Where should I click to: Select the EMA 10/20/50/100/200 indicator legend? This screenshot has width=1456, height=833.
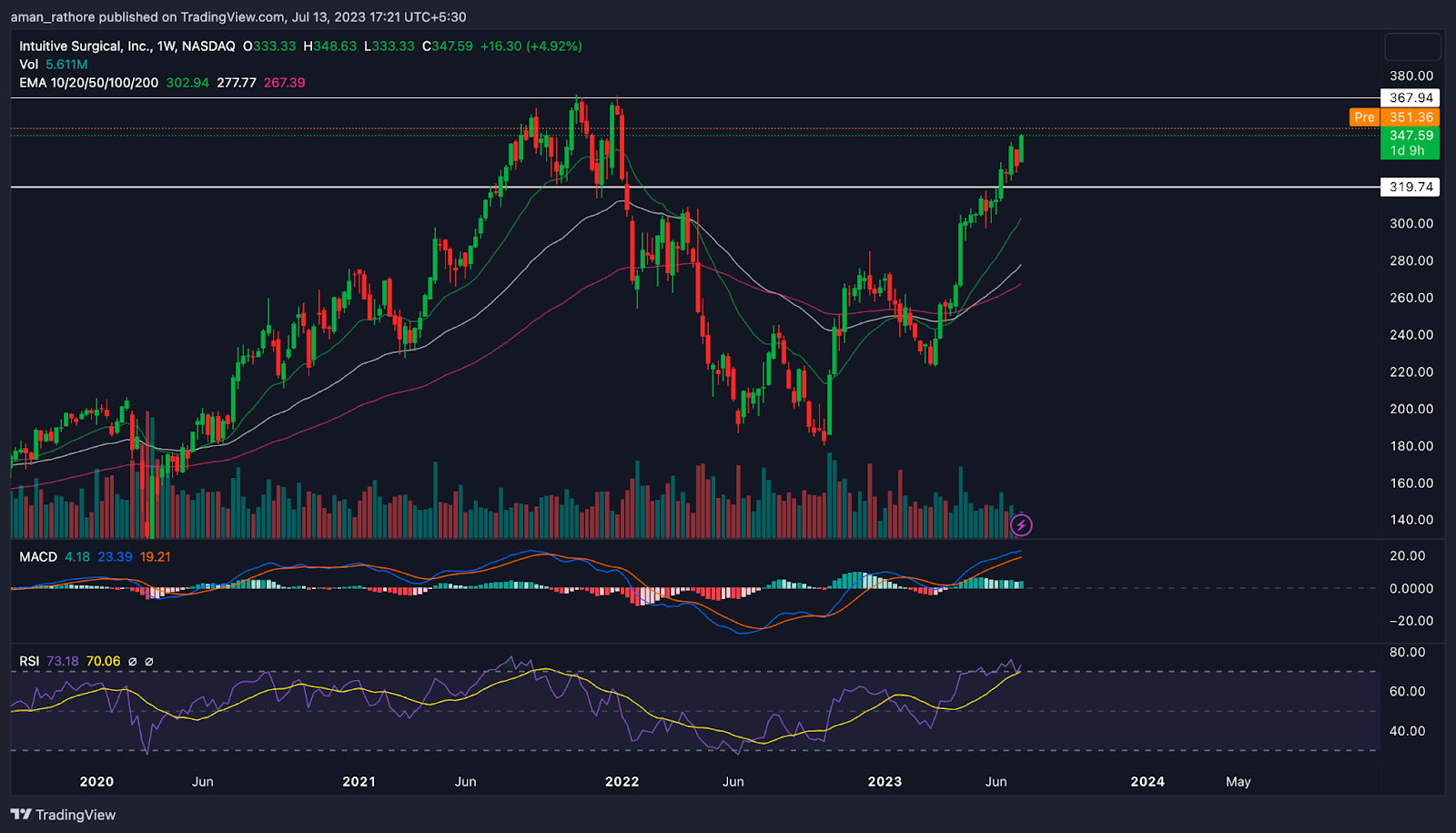89,82
